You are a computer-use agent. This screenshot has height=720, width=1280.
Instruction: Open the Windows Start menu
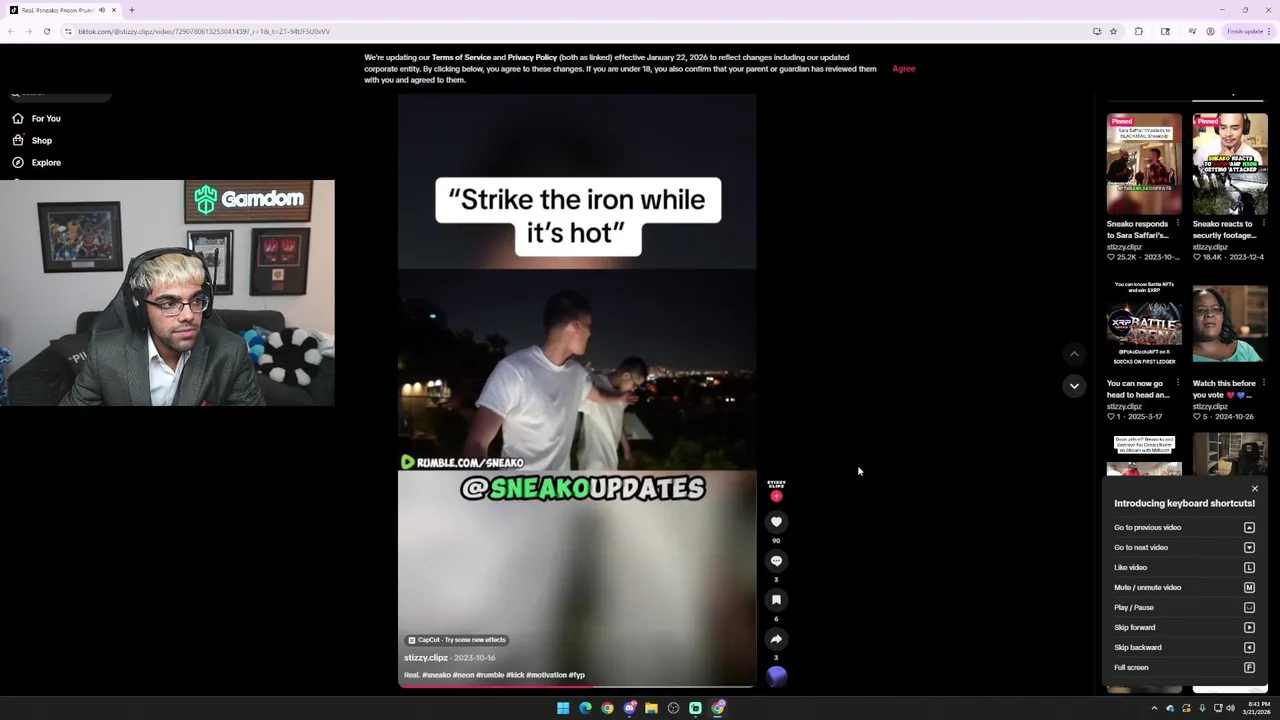(x=563, y=708)
